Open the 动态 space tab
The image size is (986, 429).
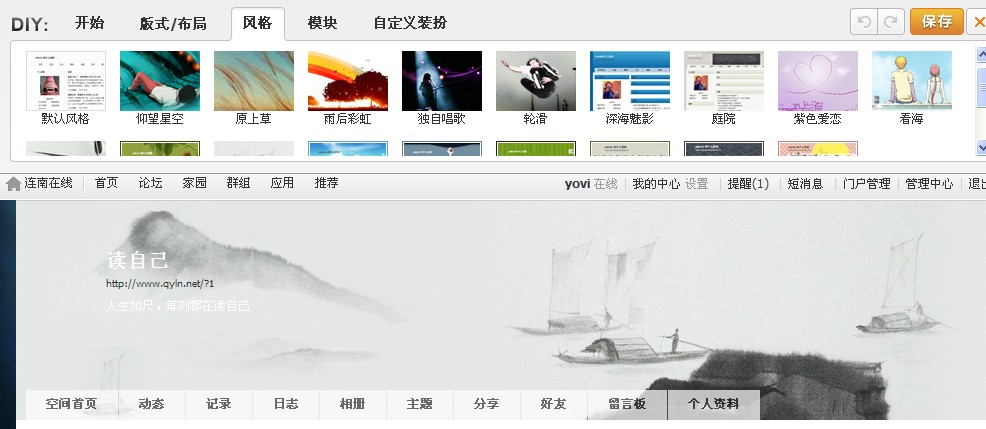point(152,404)
